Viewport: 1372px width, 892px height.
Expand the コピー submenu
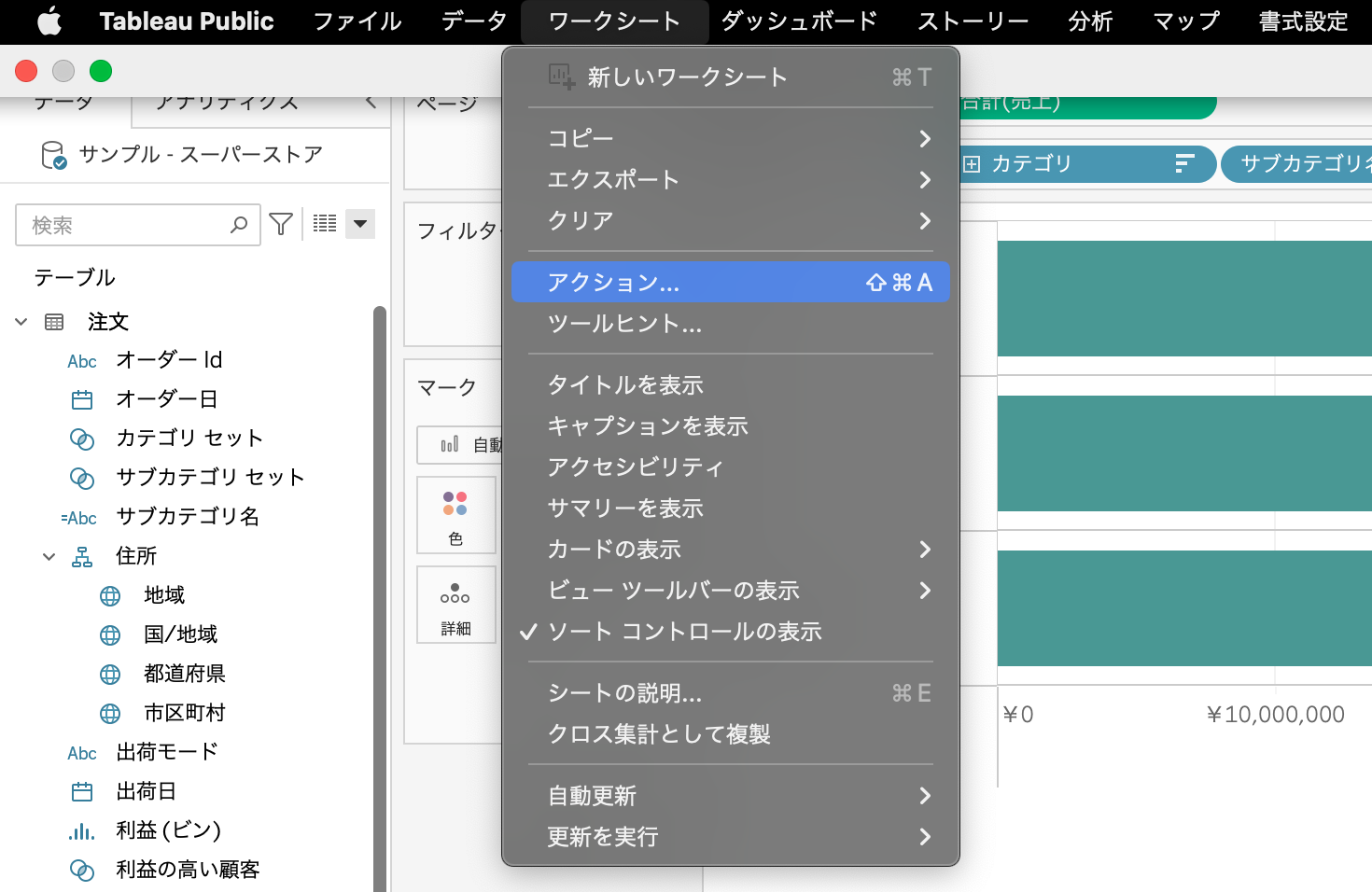pos(731,138)
